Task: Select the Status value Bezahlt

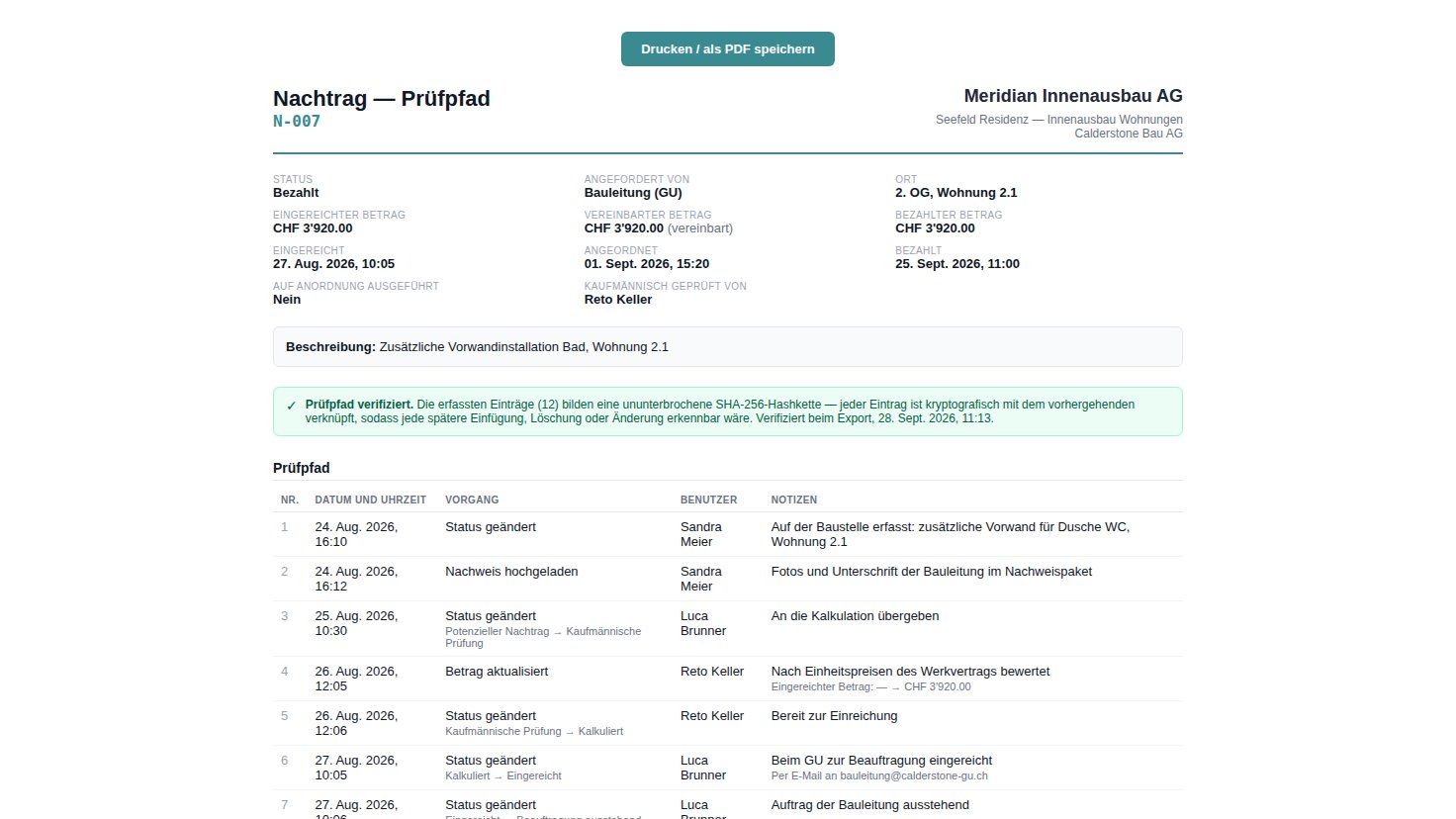Action: (296, 193)
